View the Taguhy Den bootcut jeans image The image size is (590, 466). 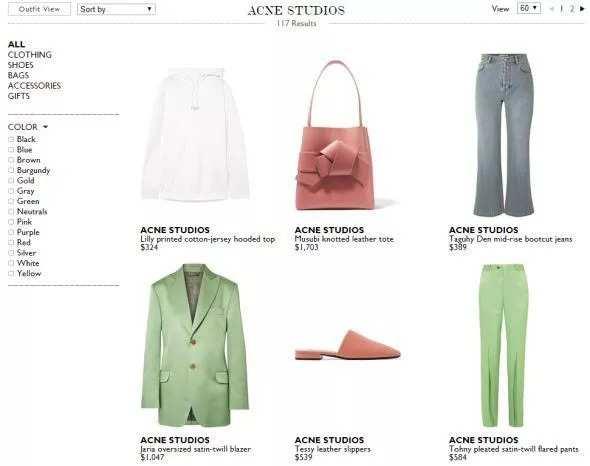[503, 135]
